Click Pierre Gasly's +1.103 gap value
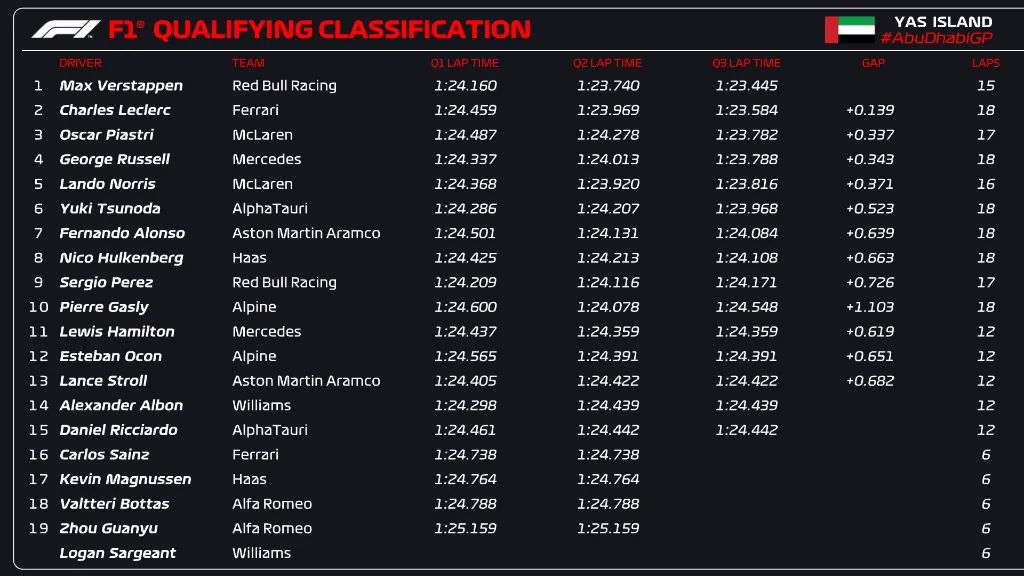This screenshot has width=1024, height=576. (x=870, y=307)
